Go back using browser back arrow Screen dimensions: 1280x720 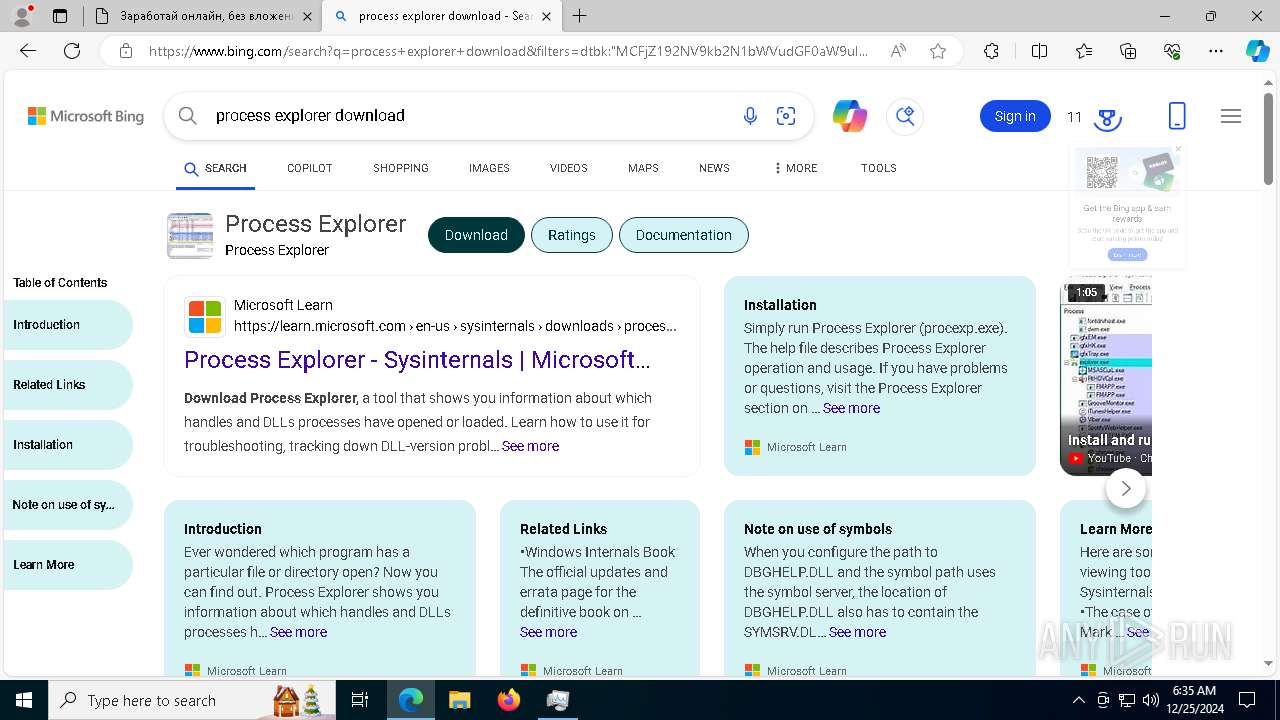(x=28, y=51)
